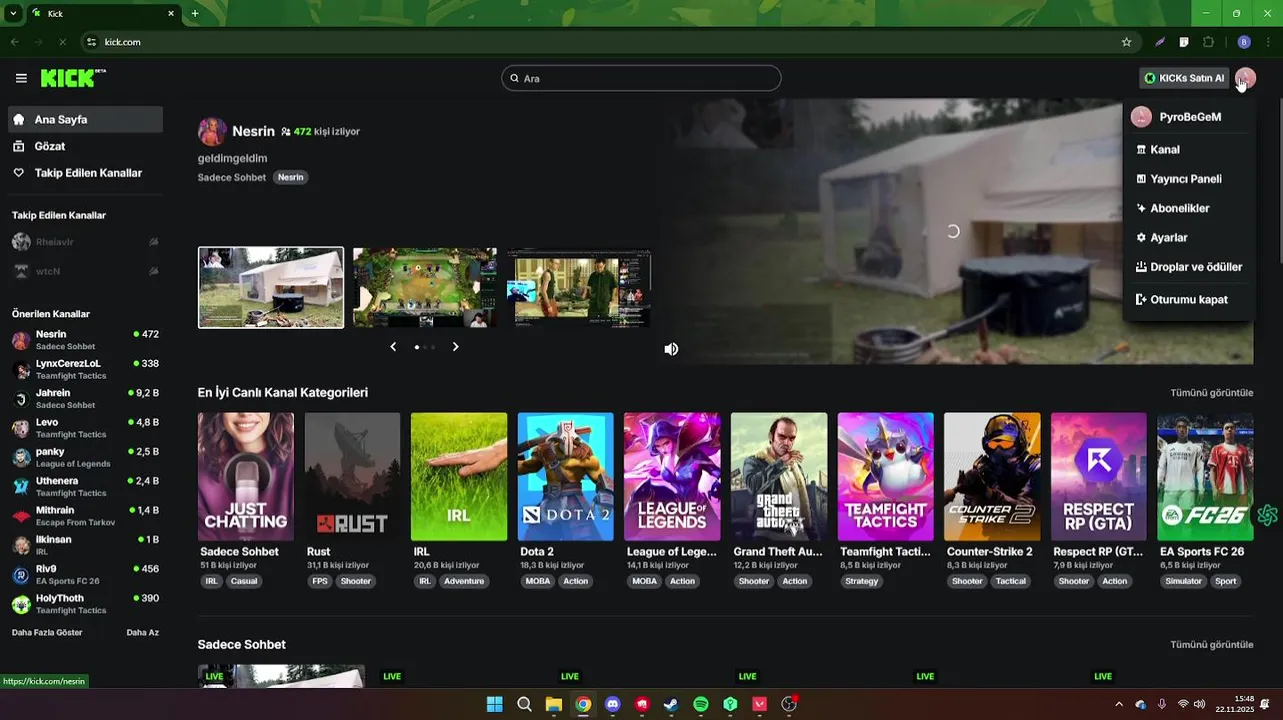Go to next featured stream arrow
The image size is (1283, 720).
pos(455,347)
